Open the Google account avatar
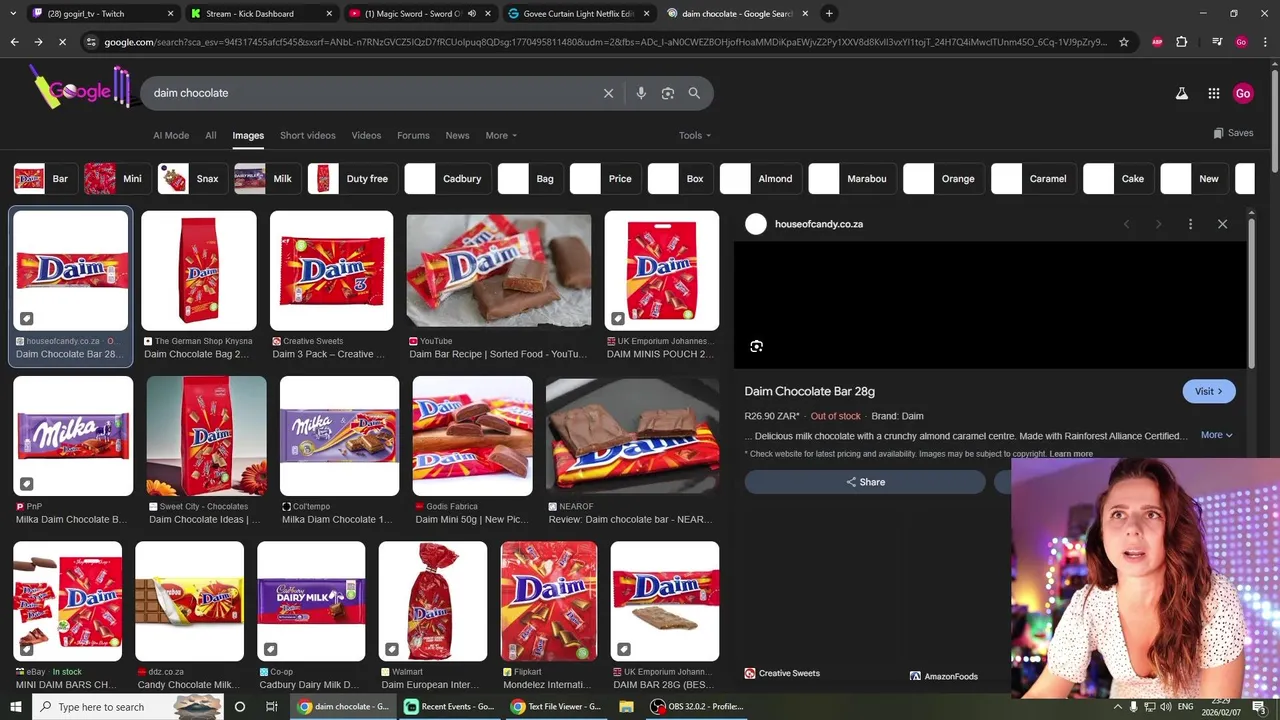The height and width of the screenshot is (720, 1280). [x=1243, y=93]
